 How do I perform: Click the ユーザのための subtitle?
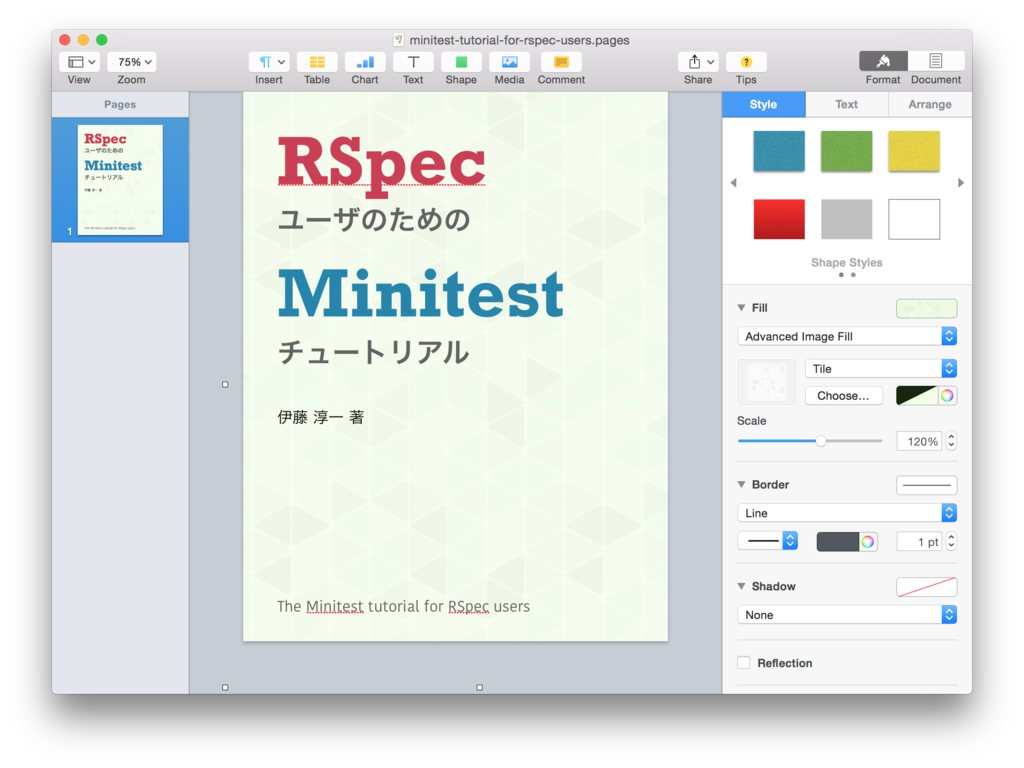[374, 219]
